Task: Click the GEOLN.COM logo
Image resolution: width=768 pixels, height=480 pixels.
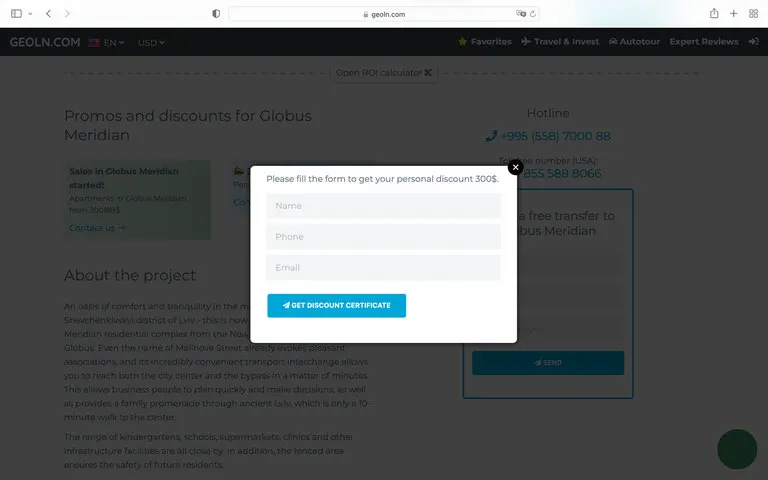Action: pos(43,42)
